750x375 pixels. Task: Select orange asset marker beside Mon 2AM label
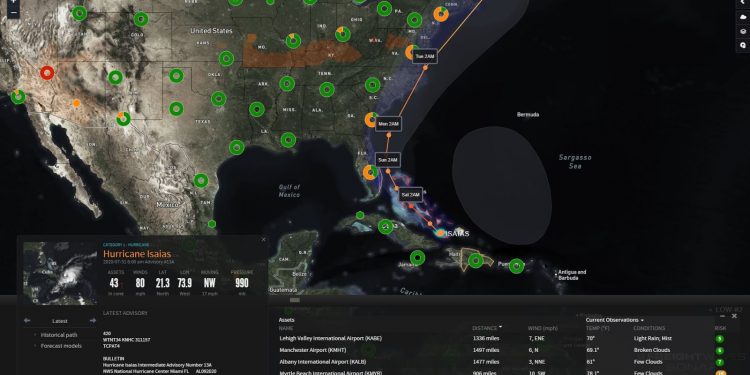[x=372, y=119]
